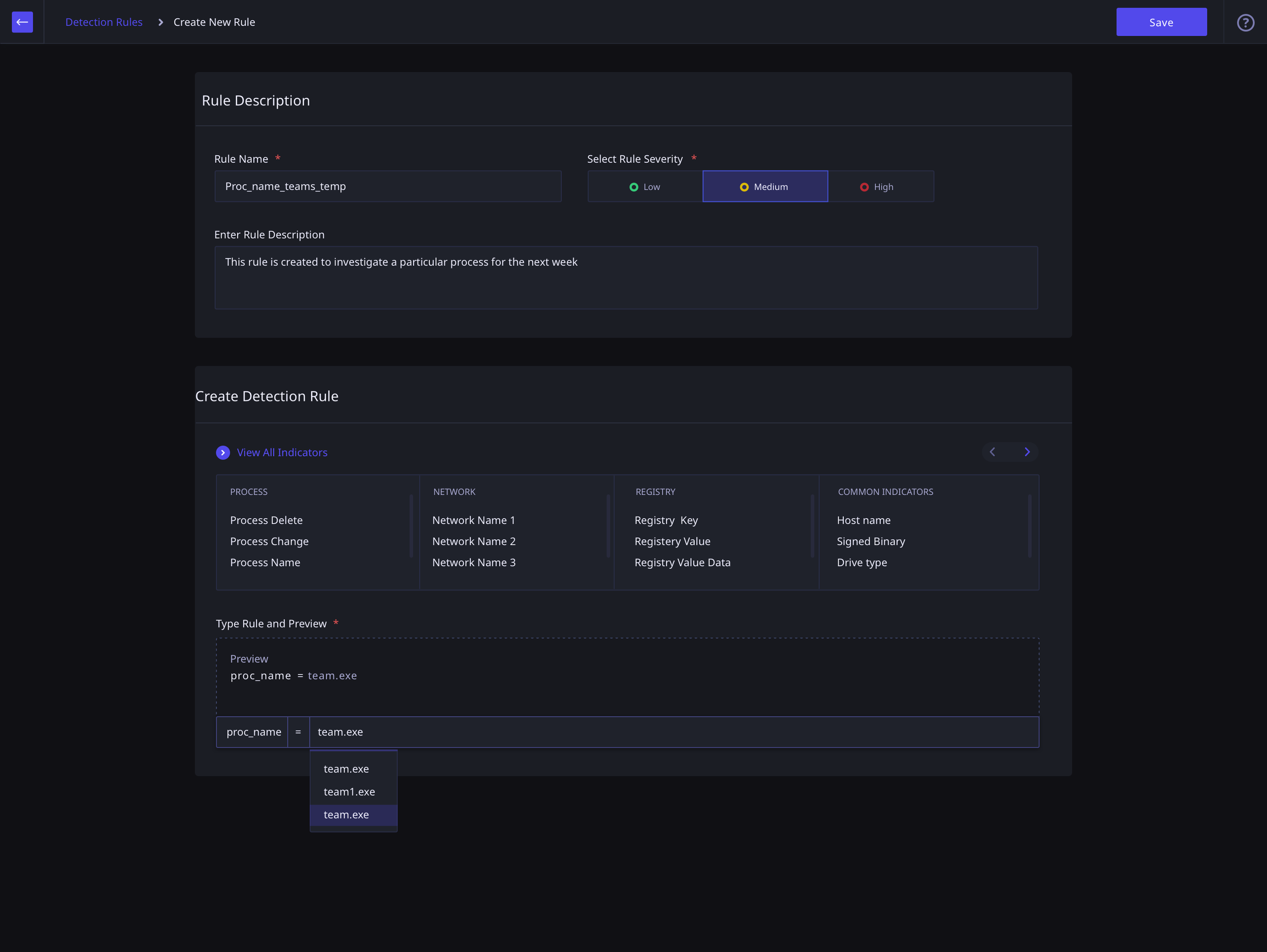Viewport: 1267px width, 952px height.
Task: Select Host name common indicator
Action: (x=863, y=520)
